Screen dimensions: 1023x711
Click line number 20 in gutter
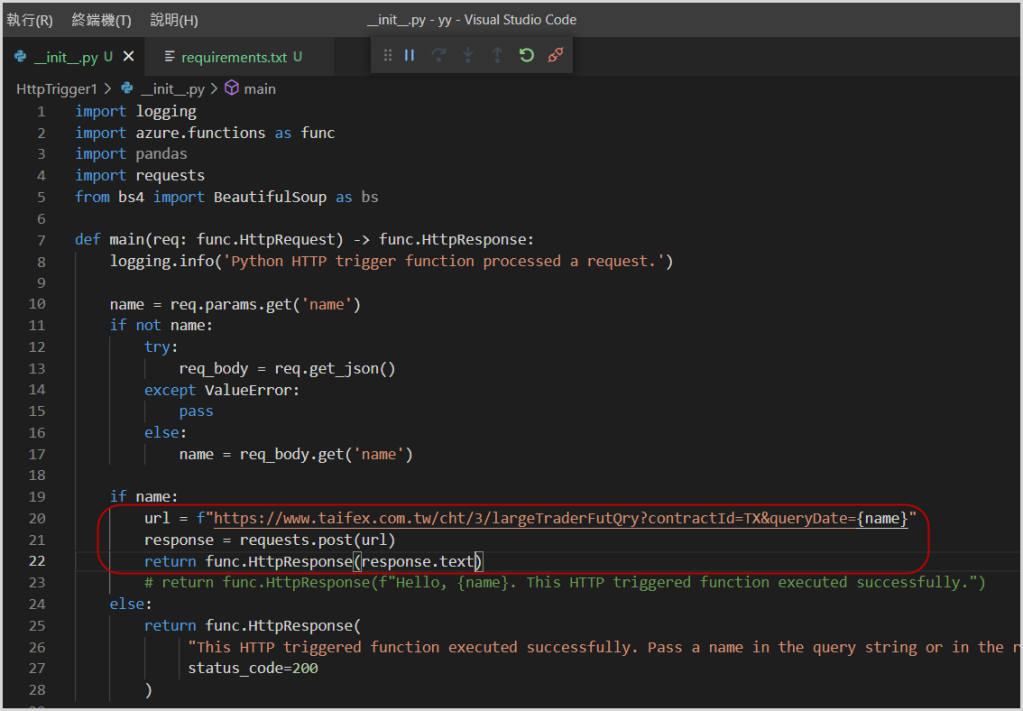click(38, 519)
